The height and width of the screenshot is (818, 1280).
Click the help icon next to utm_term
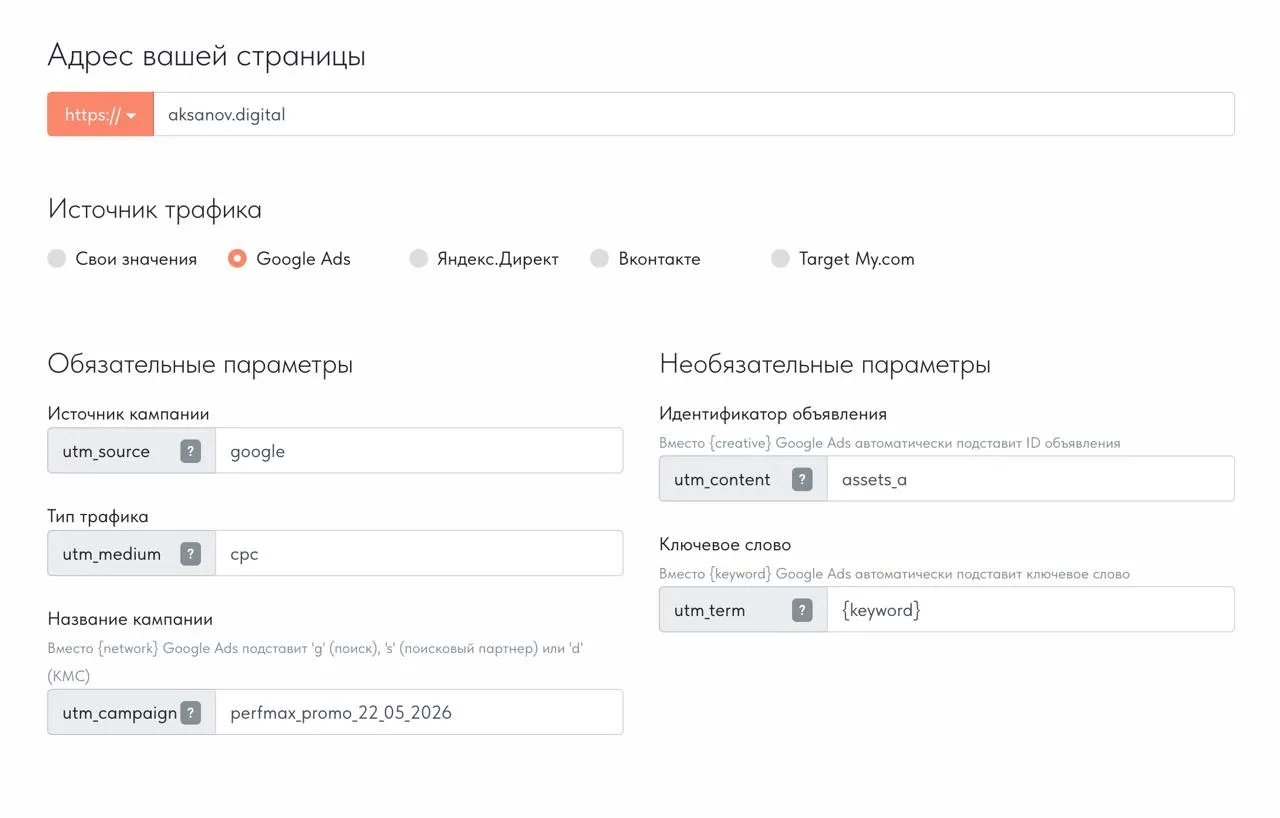point(802,610)
